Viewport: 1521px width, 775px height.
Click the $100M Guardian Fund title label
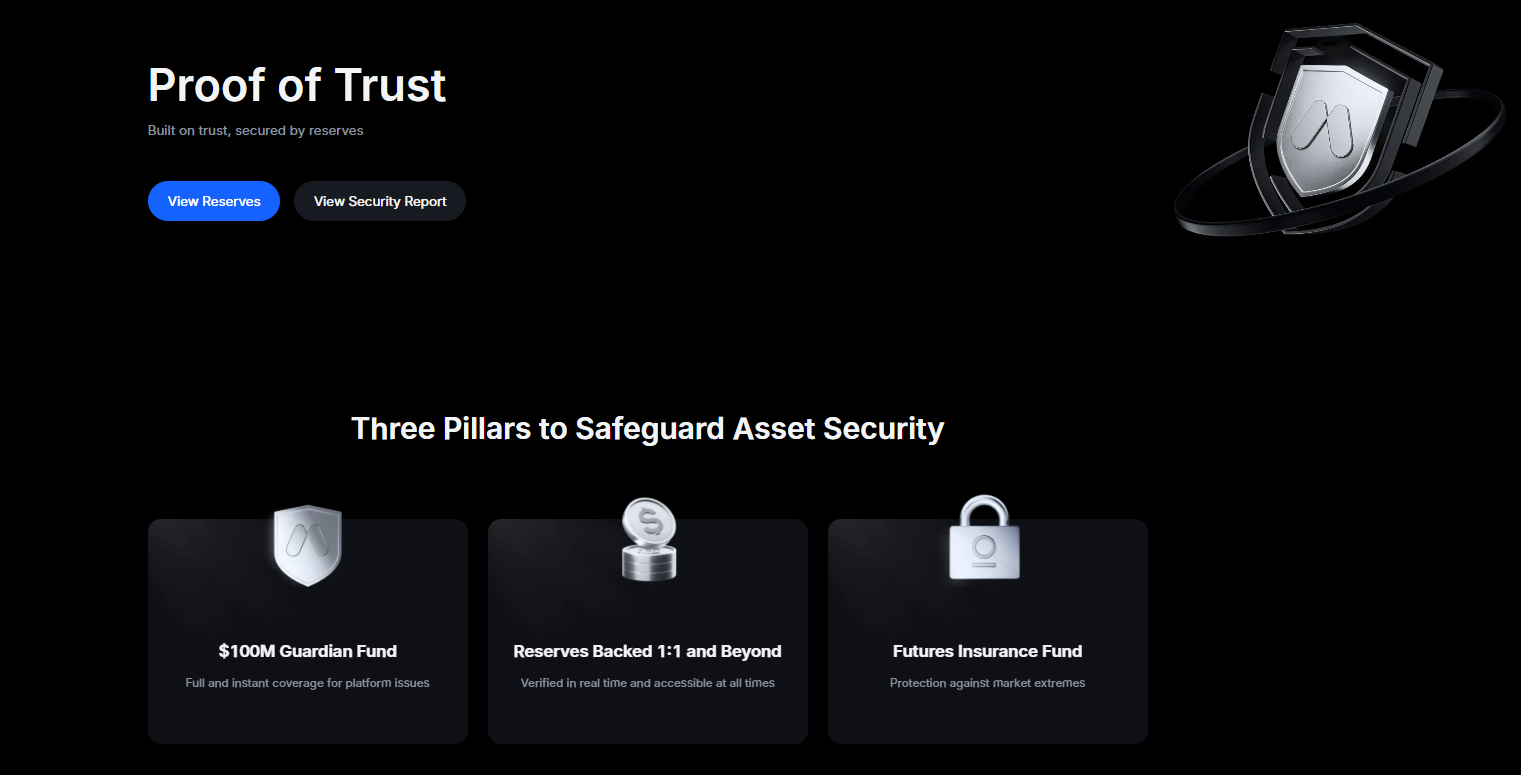coord(307,650)
